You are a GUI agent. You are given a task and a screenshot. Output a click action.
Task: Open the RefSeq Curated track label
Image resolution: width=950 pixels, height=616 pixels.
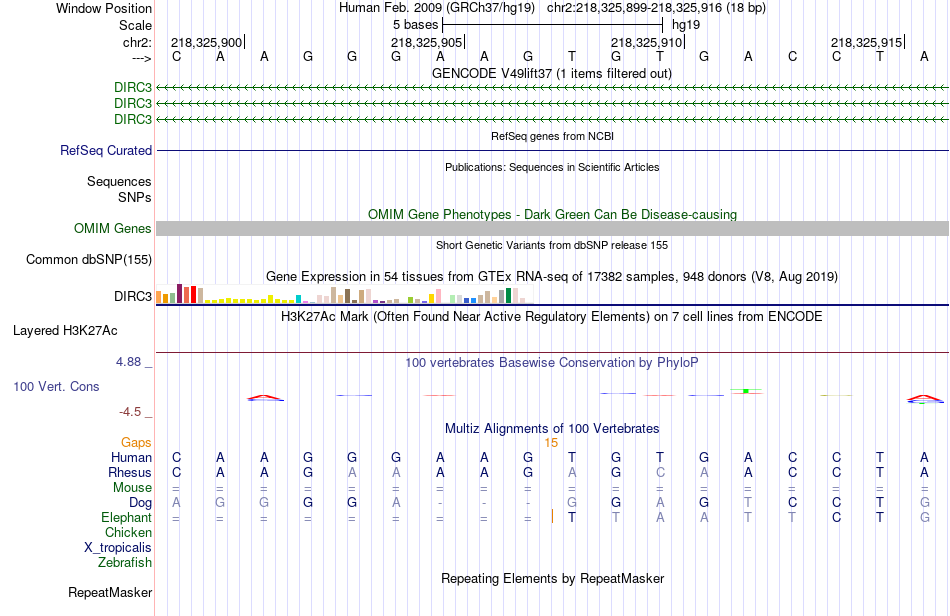(106, 150)
